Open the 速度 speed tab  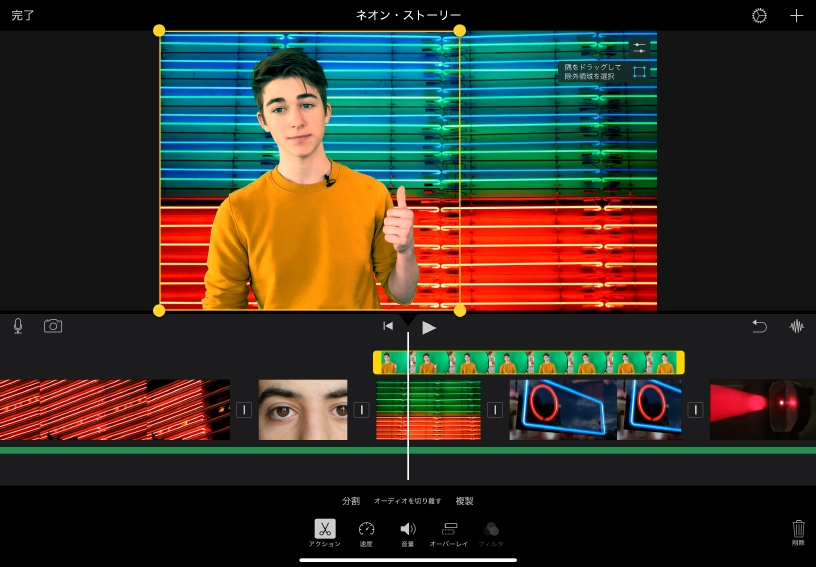coord(366,531)
